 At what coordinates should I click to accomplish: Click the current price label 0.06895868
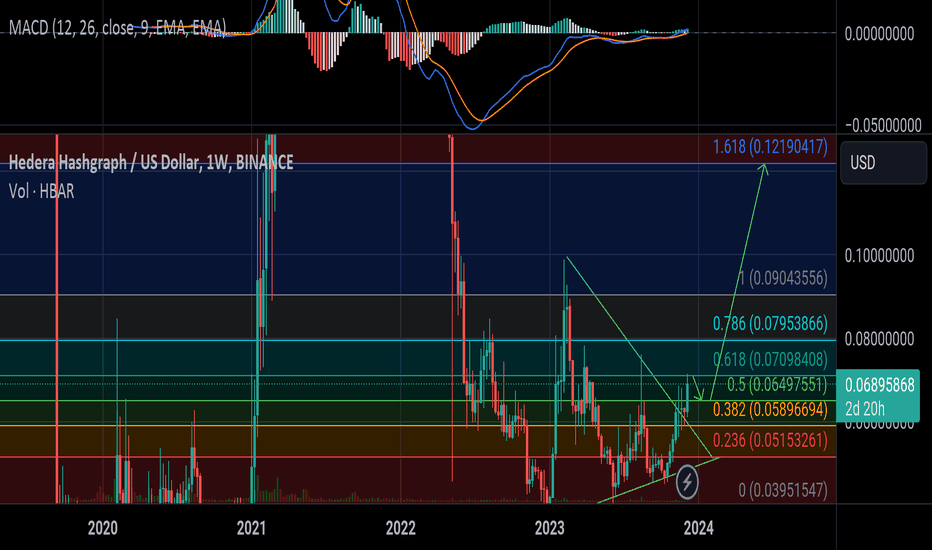point(879,385)
